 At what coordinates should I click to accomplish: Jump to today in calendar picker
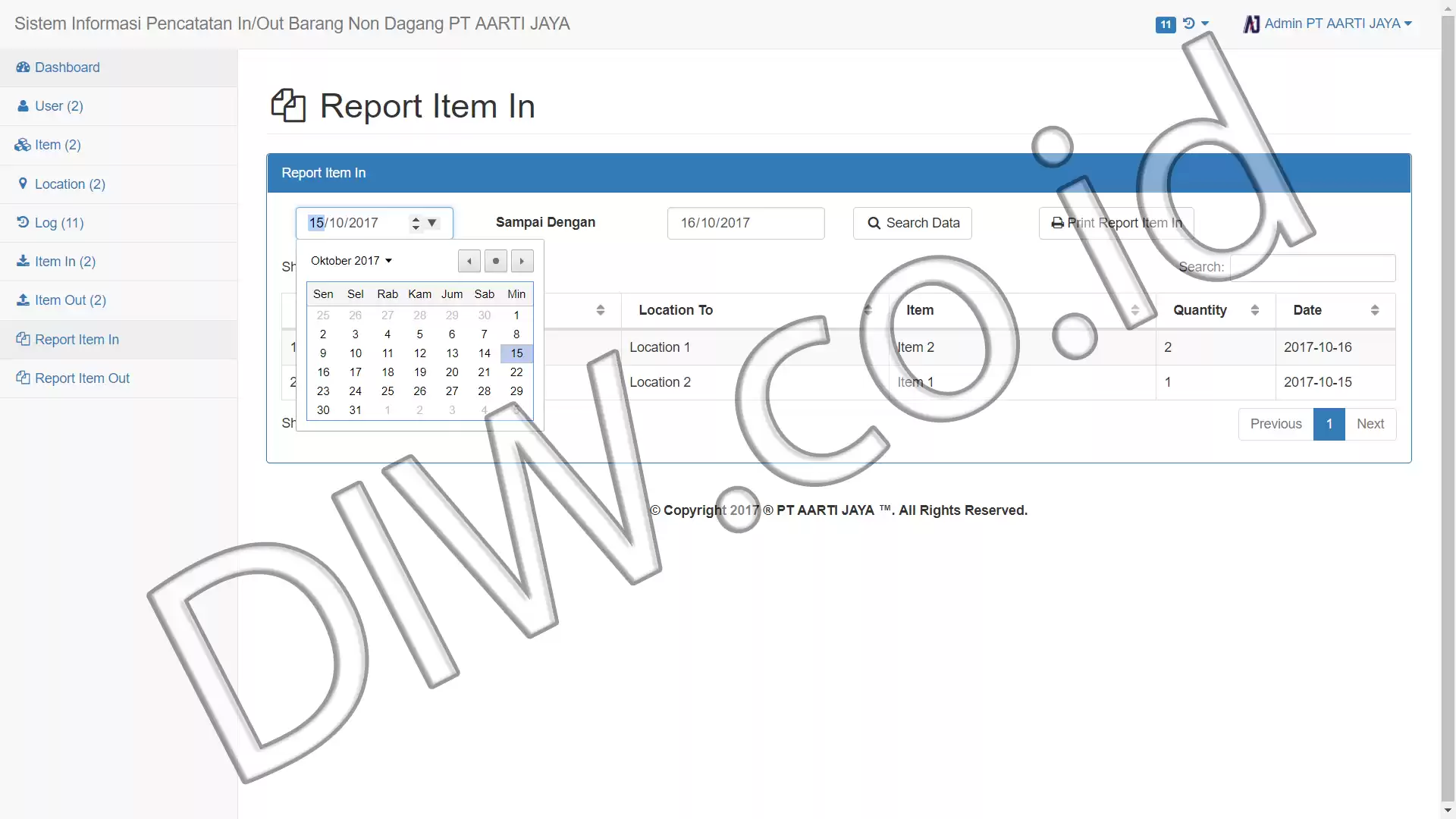point(496,261)
